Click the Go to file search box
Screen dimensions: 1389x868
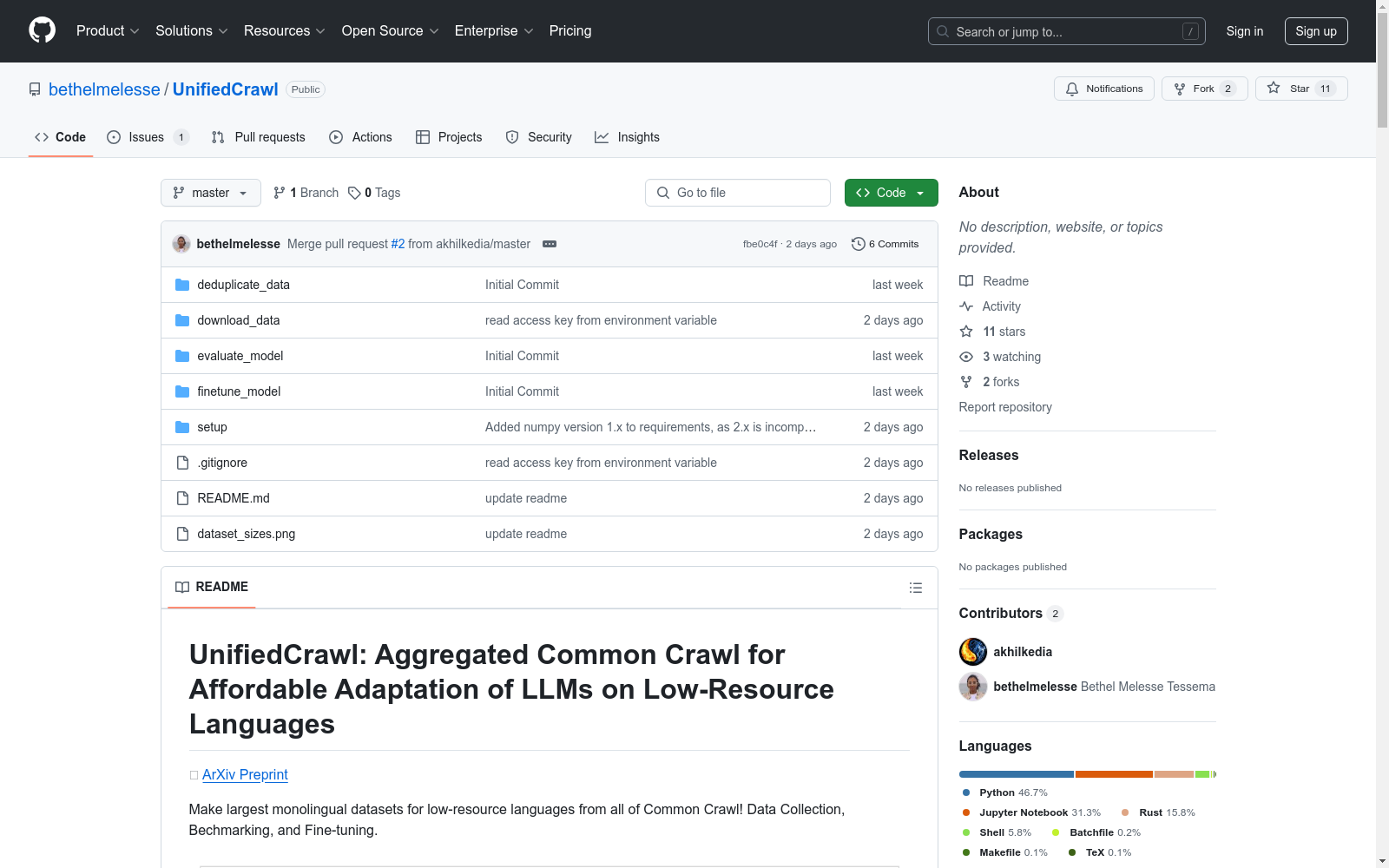pyautogui.click(x=738, y=193)
